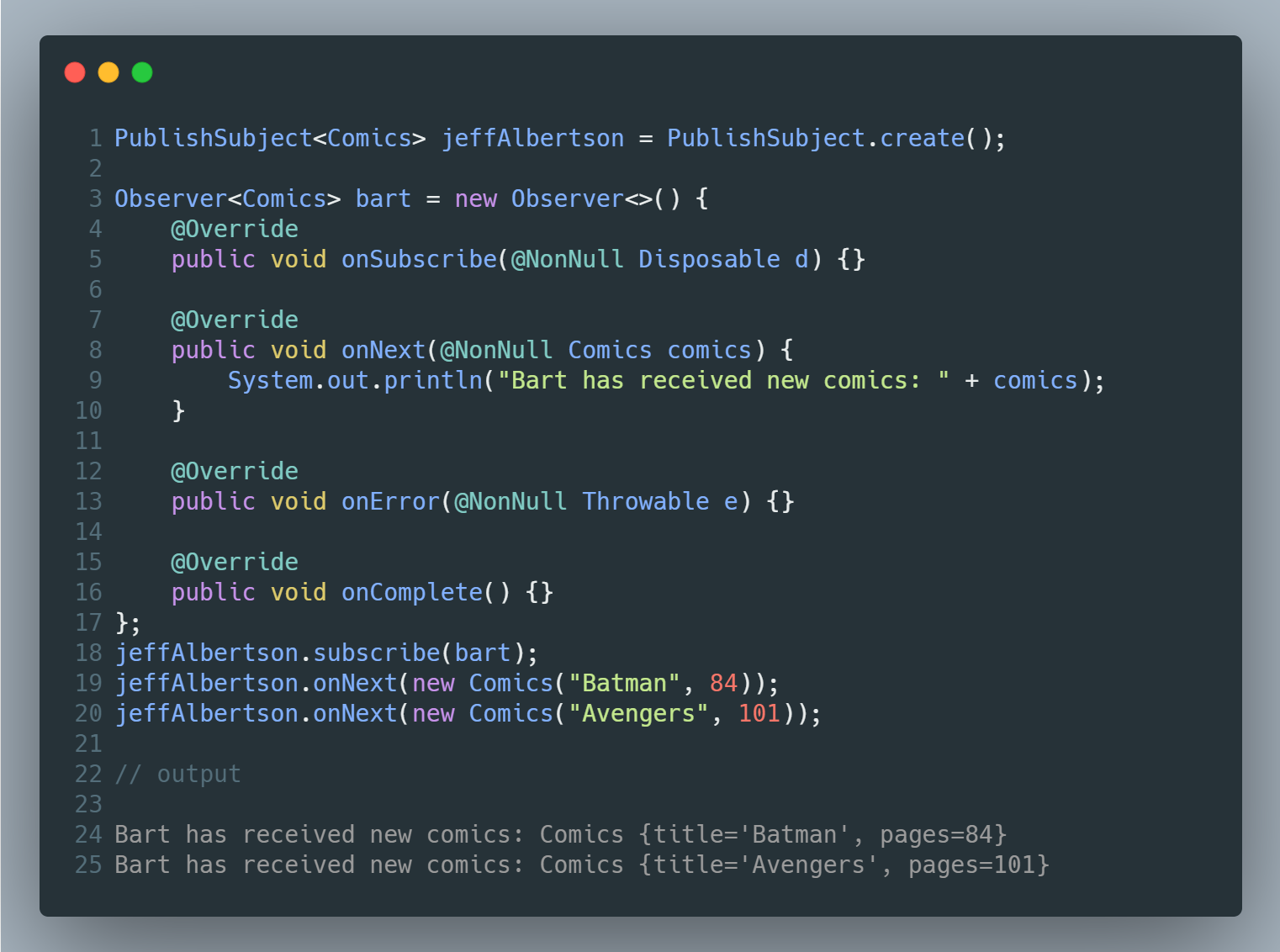Click the number 101 on line 20

point(759,713)
